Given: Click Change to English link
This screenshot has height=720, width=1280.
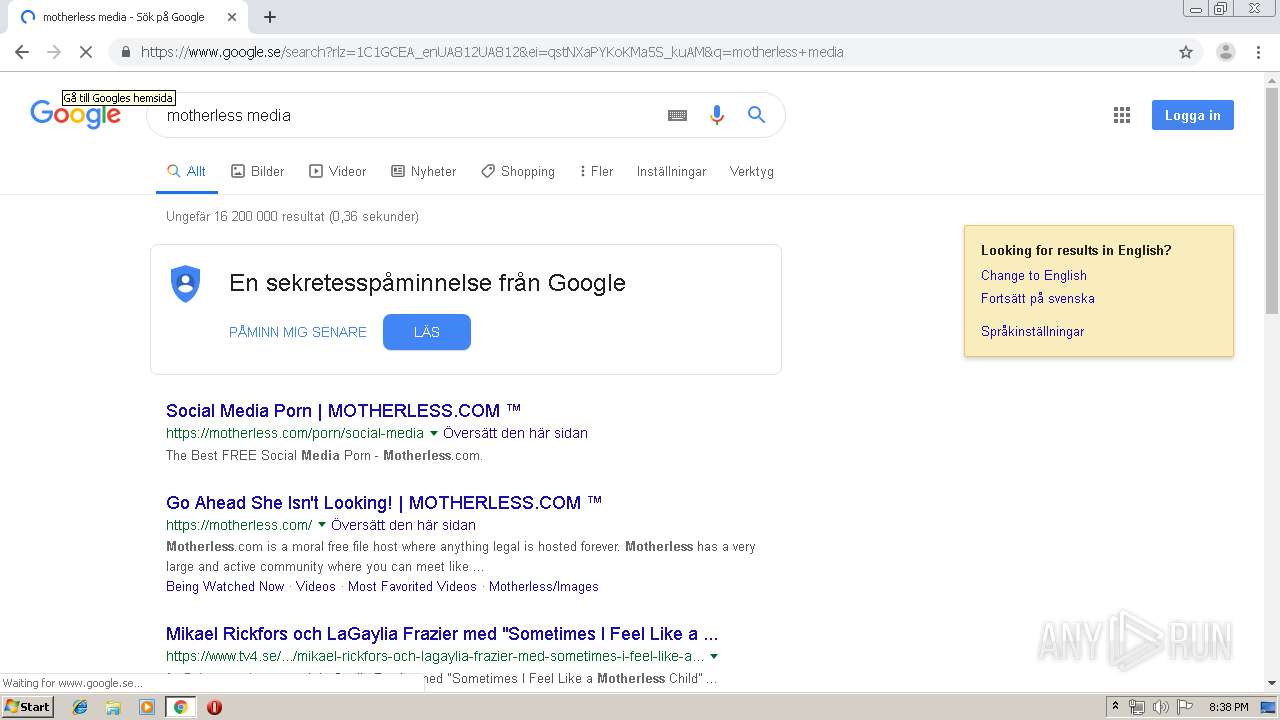Looking at the screenshot, I should pos(1034,275).
